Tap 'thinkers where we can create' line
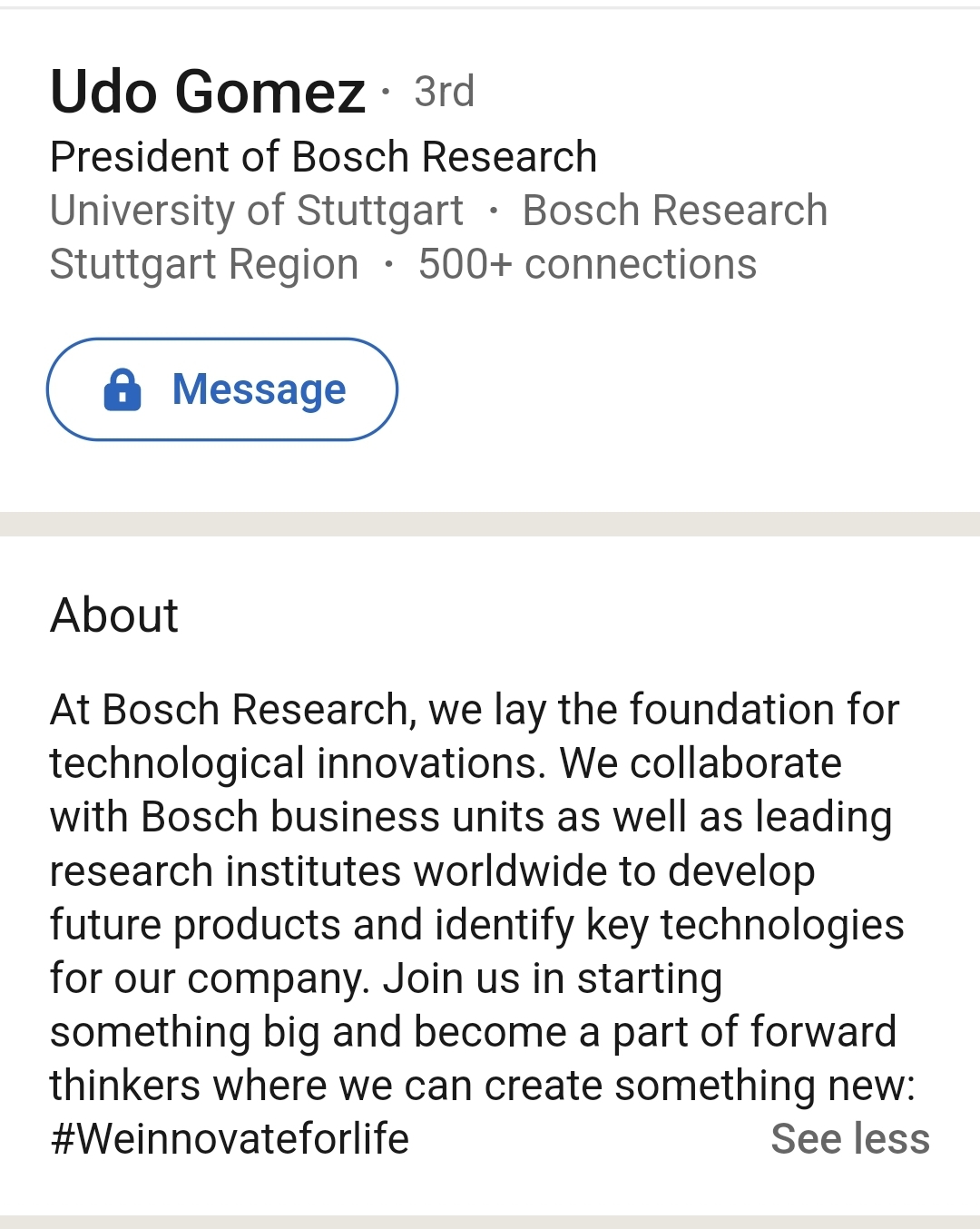 coord(482,1085)
